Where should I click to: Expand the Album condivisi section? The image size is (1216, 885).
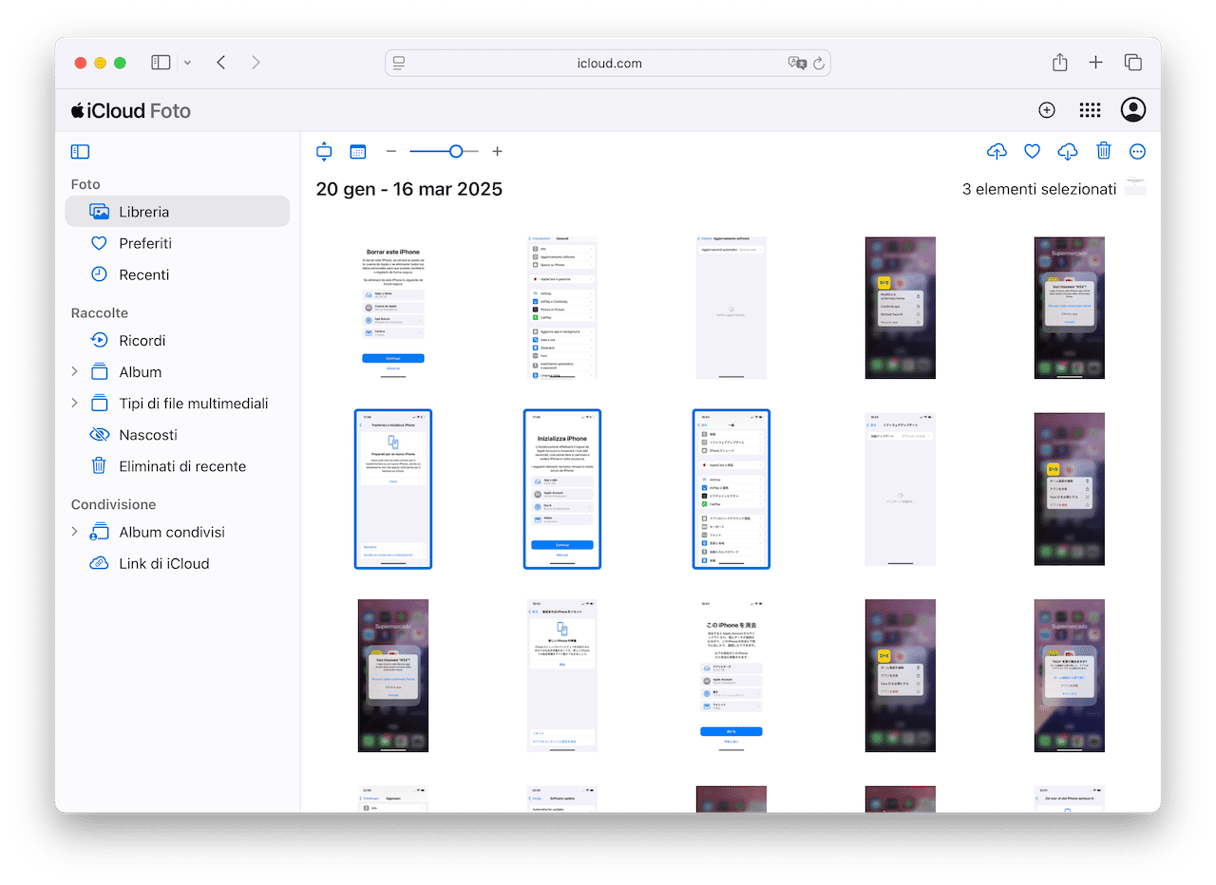(x=74, y=532)
